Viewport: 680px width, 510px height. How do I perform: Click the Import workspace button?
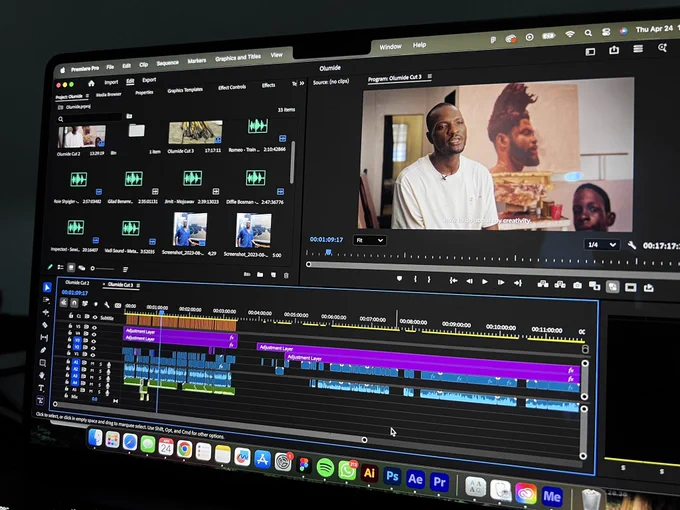tap(111, 82)
